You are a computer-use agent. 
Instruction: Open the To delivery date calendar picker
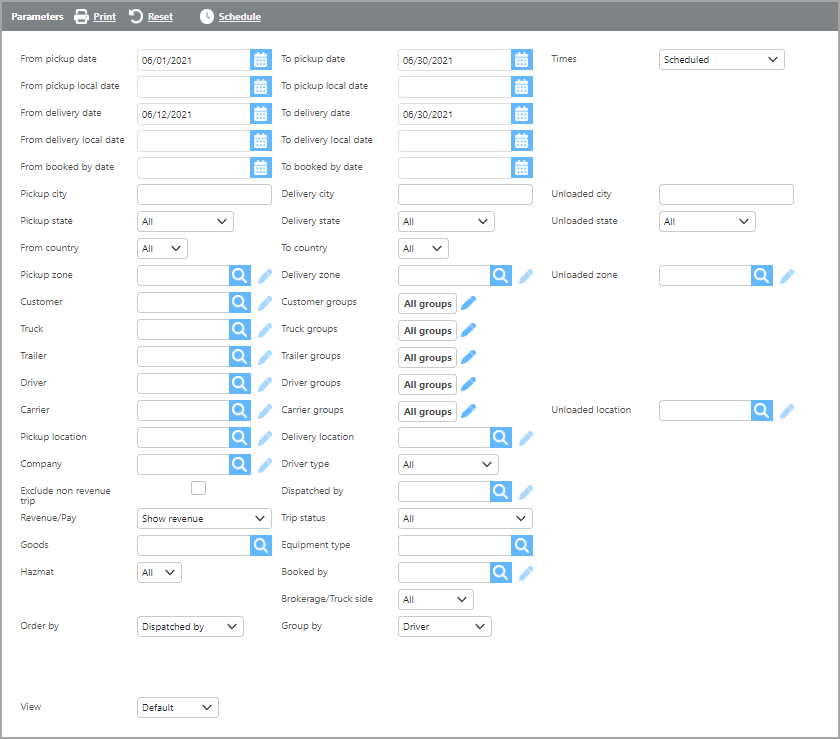click(x=522, y=114)
